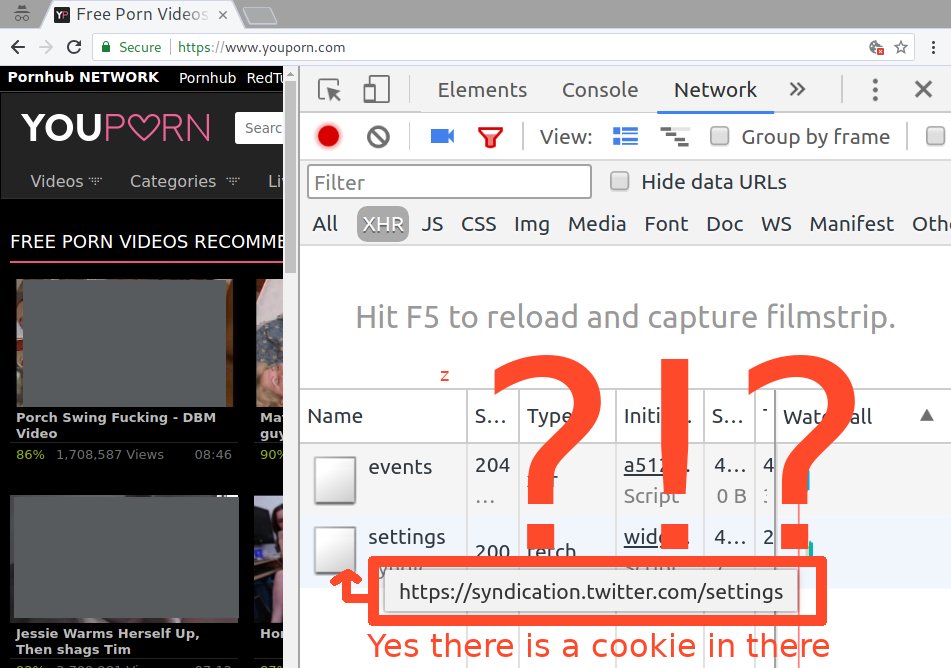This screenshot has height=668, width=951.
Task: Click the network Filter text field
Action: click(x=449, y=182)
